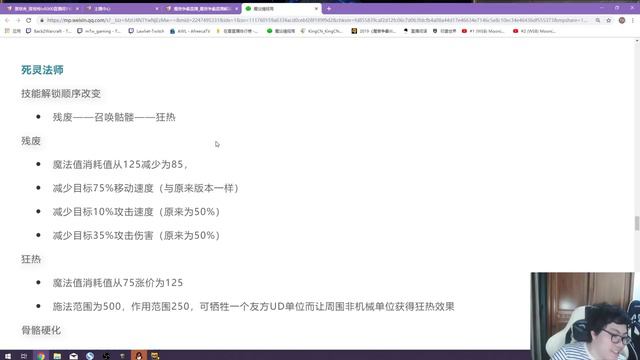Image resolution: width=640 pixels, height=360 pixels.
Task: Click the 残废 subheading
Action: [31, 141]
